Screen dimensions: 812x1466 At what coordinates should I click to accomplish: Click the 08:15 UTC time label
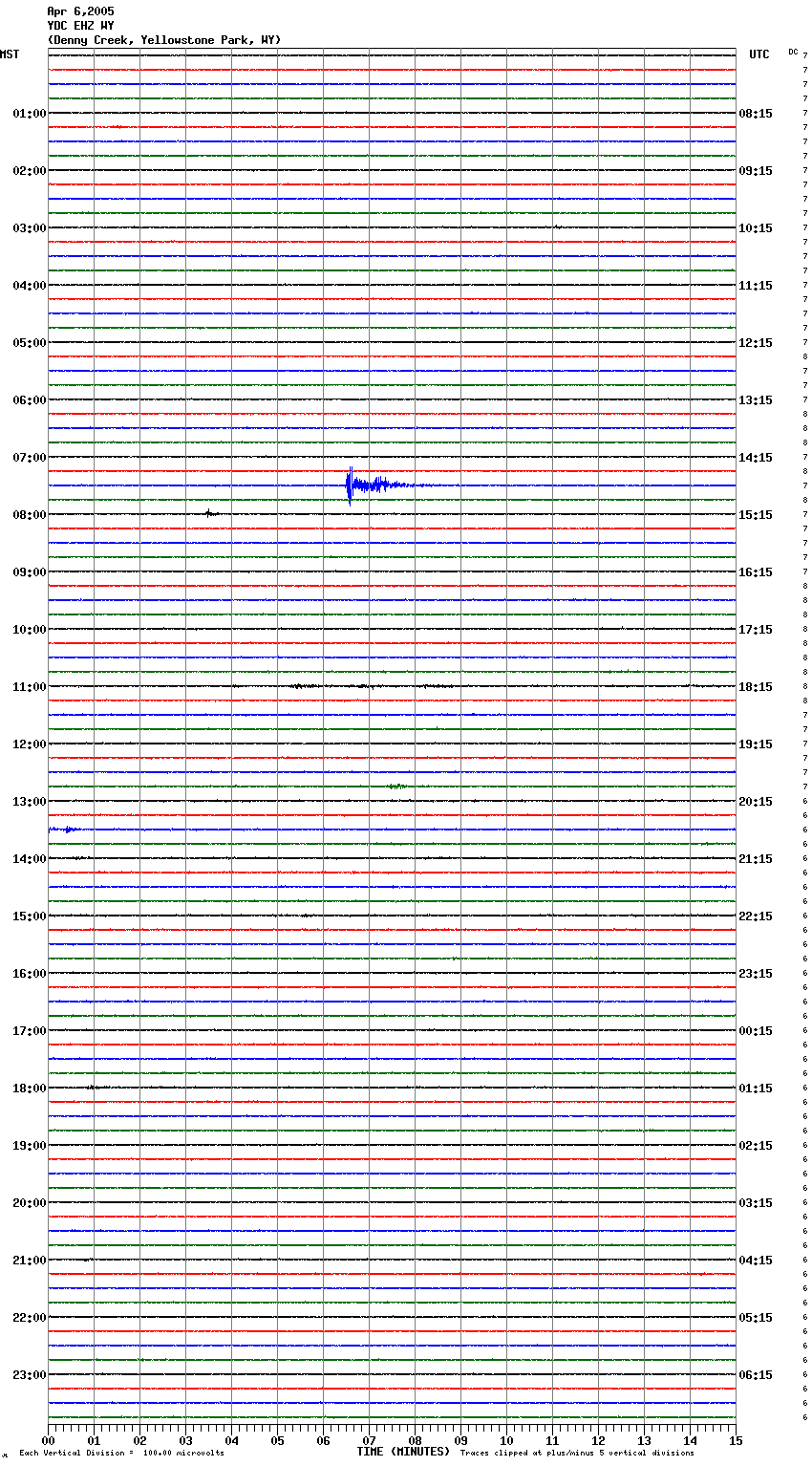[756, 114]
